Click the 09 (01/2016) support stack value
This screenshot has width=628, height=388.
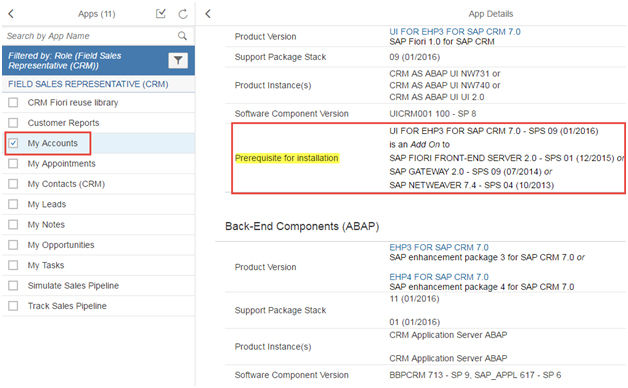[415, 57]
